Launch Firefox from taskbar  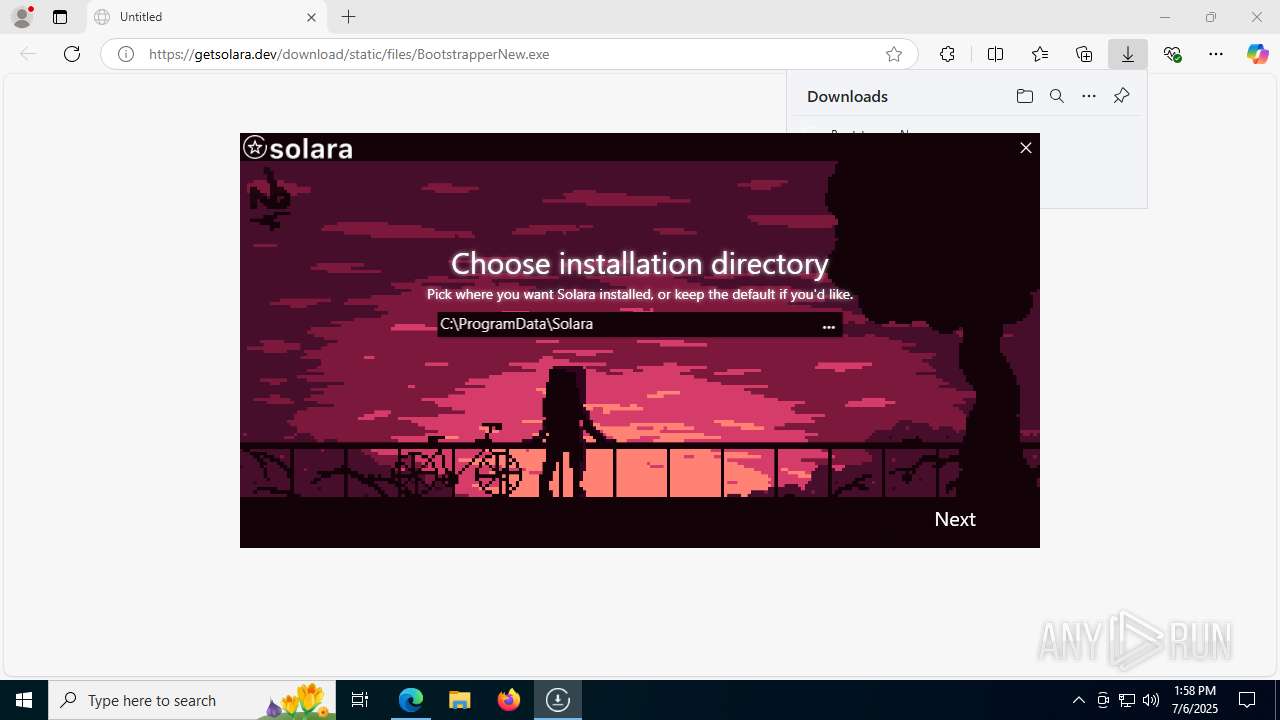point(509,700)
